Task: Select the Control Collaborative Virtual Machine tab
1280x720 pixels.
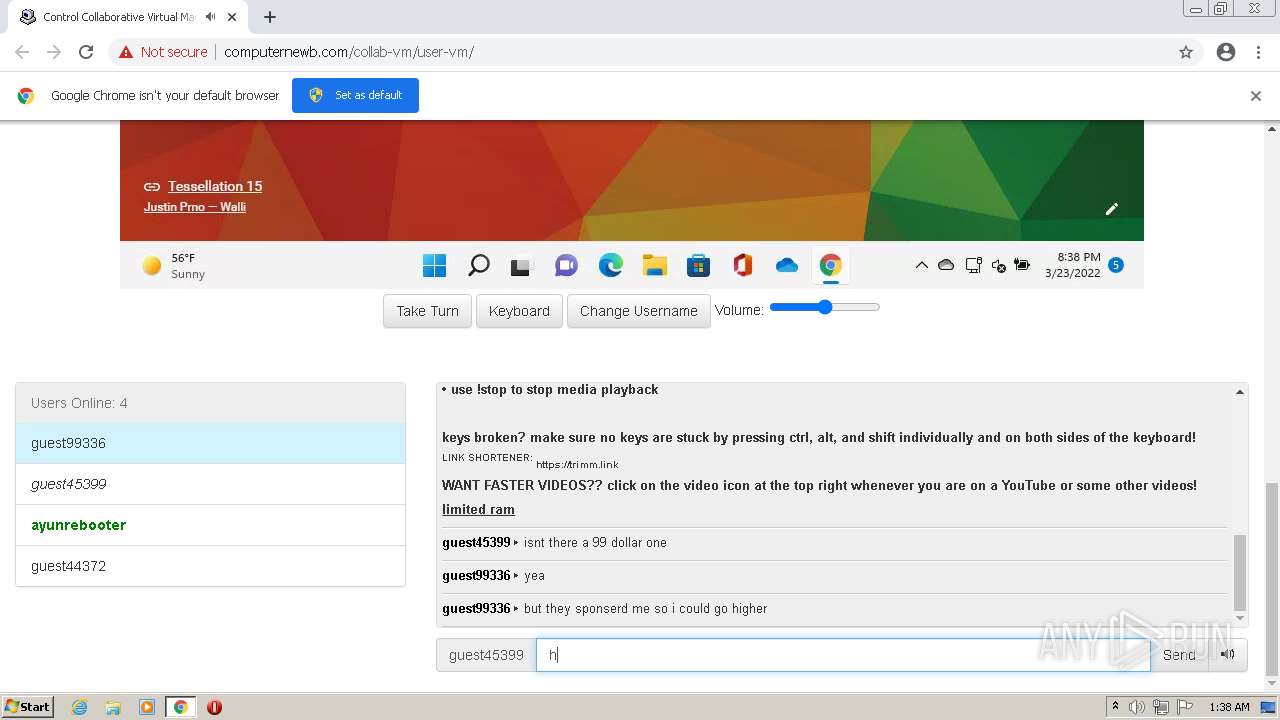Action: (x=130, y=17)
